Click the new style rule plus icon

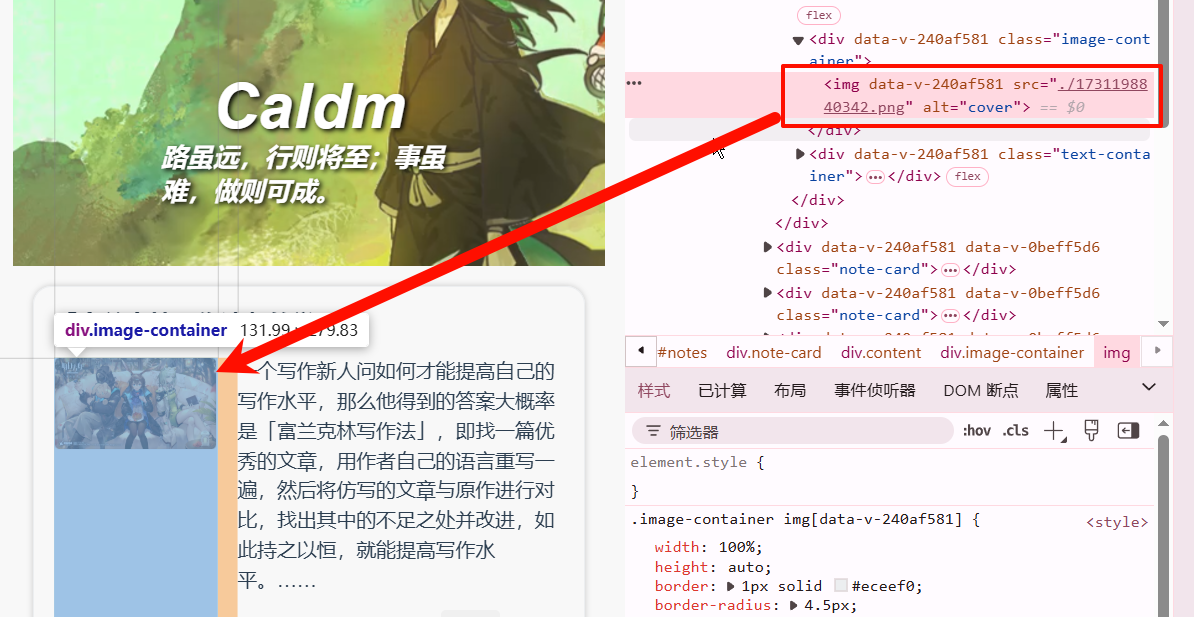(x=1055, y=431)
